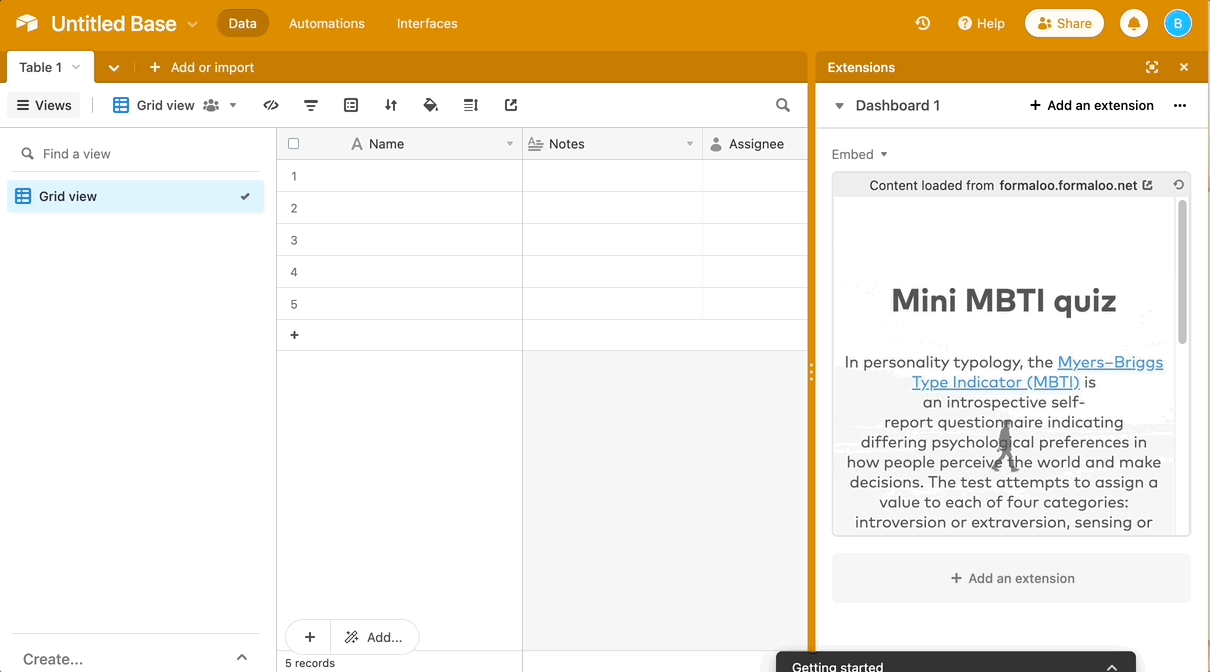Screen dimensions: 1210x672
Task: Expand the Extensions dashboard to fullscreen
Action: click(x=1152, y=67)
